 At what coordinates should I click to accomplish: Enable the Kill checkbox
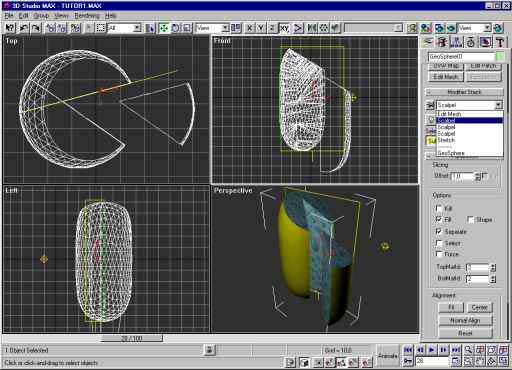click(x=439, y=208)
